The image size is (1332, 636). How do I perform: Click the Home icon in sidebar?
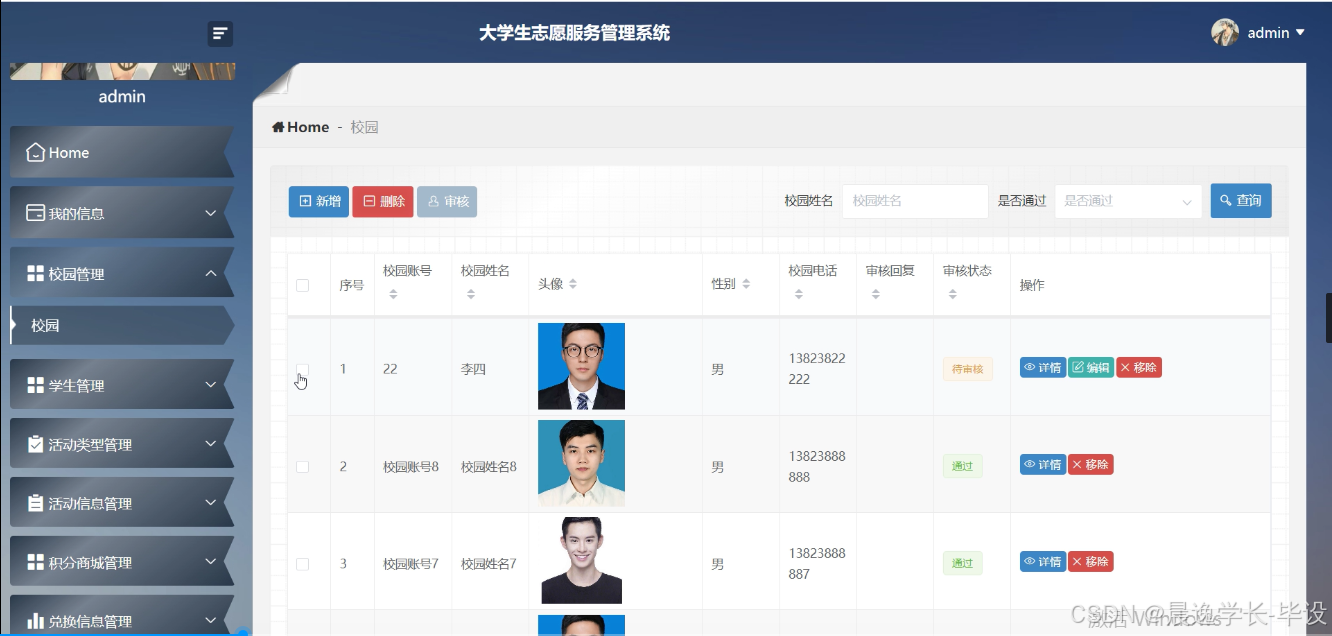coord(35,152)
